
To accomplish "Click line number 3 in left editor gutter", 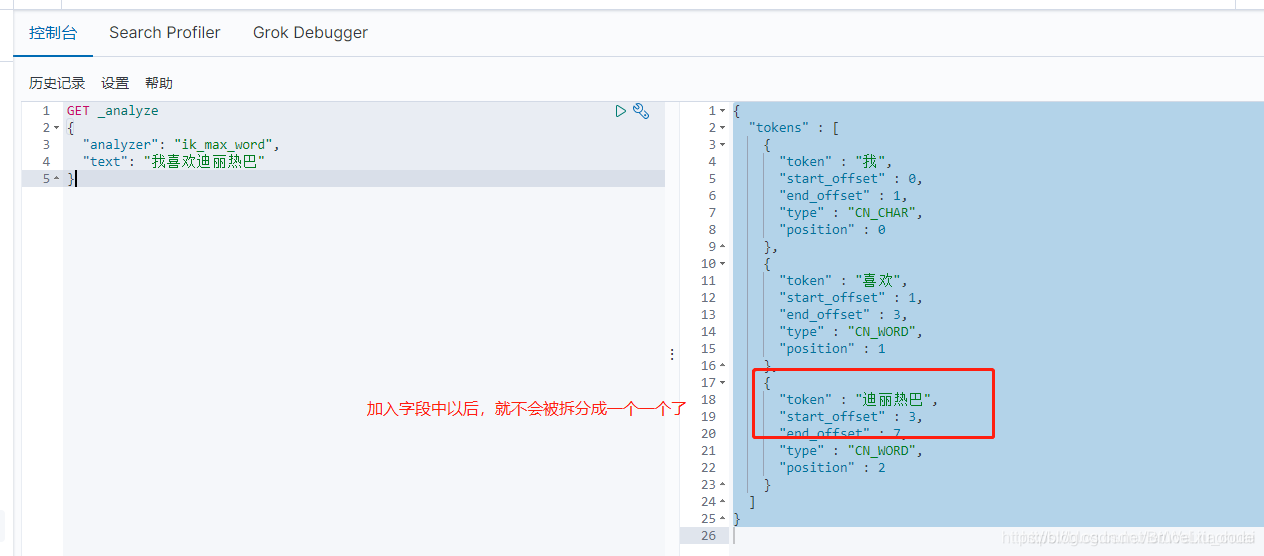I will [46, 145].
